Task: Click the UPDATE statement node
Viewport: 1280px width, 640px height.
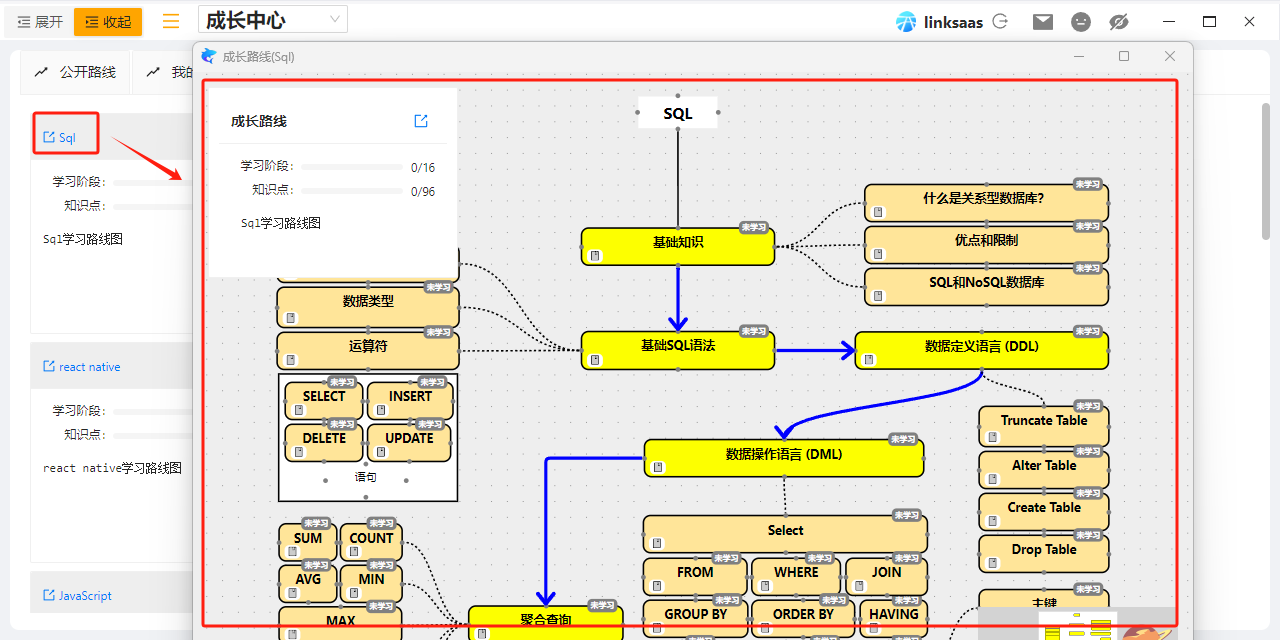Action: click(410, 442)
